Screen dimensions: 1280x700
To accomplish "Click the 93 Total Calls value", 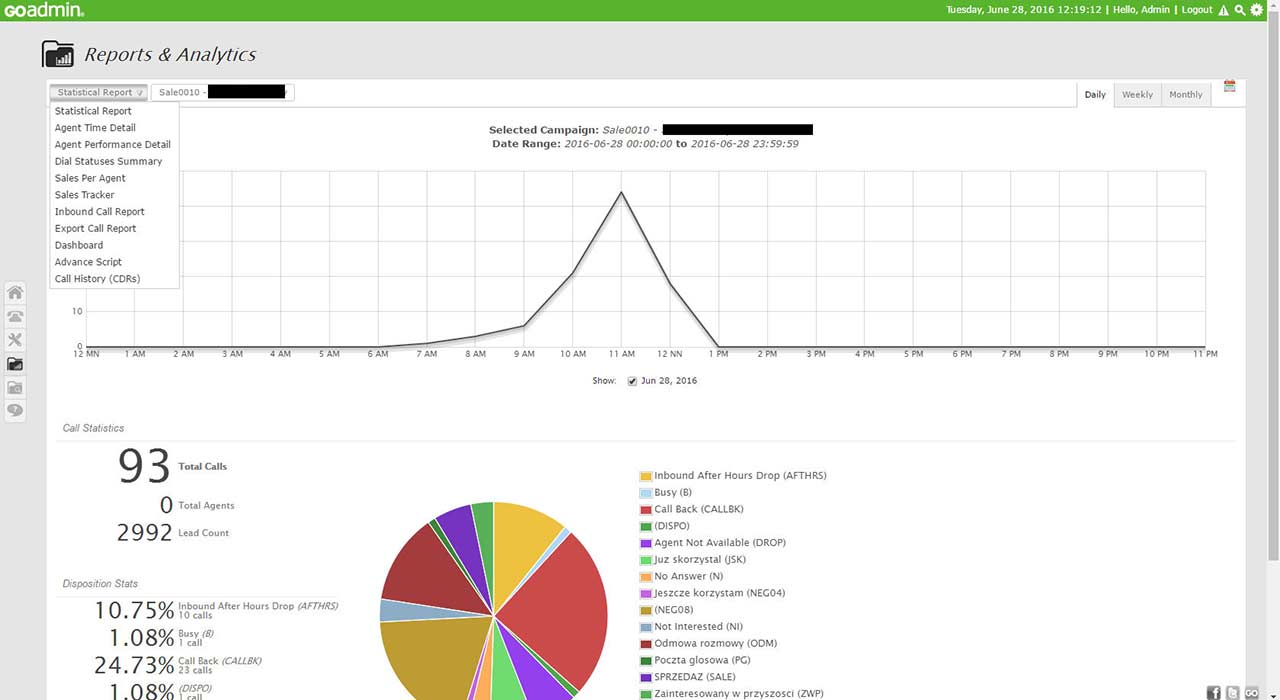I will (144, 466).
